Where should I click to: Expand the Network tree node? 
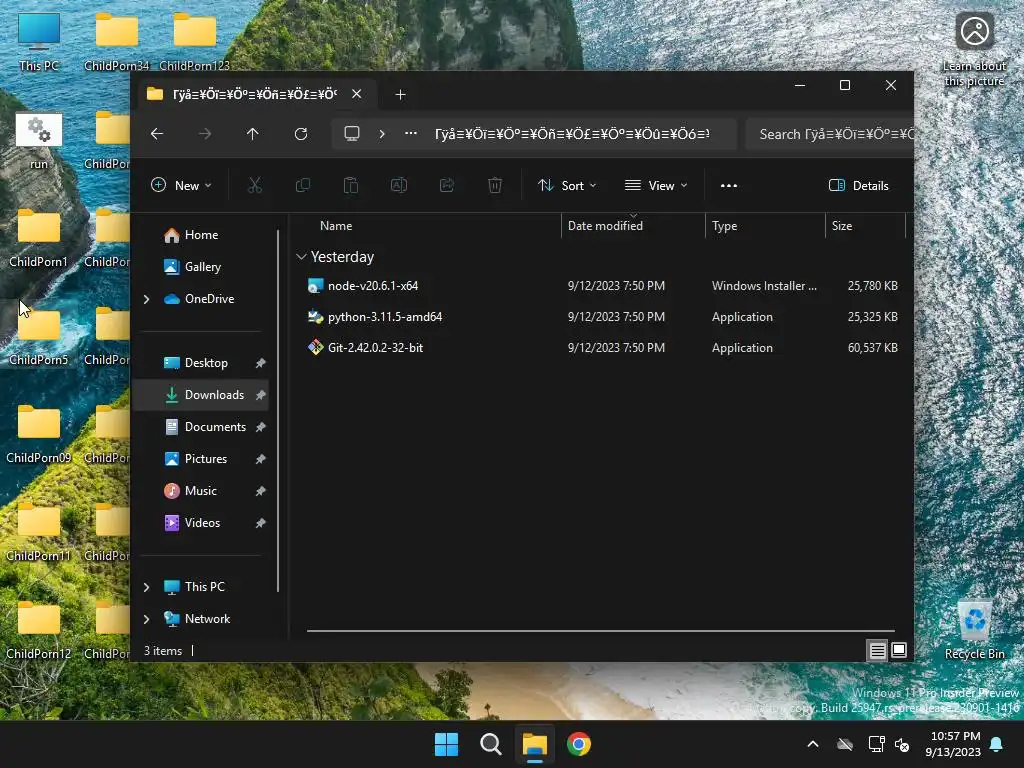[146, 619]
